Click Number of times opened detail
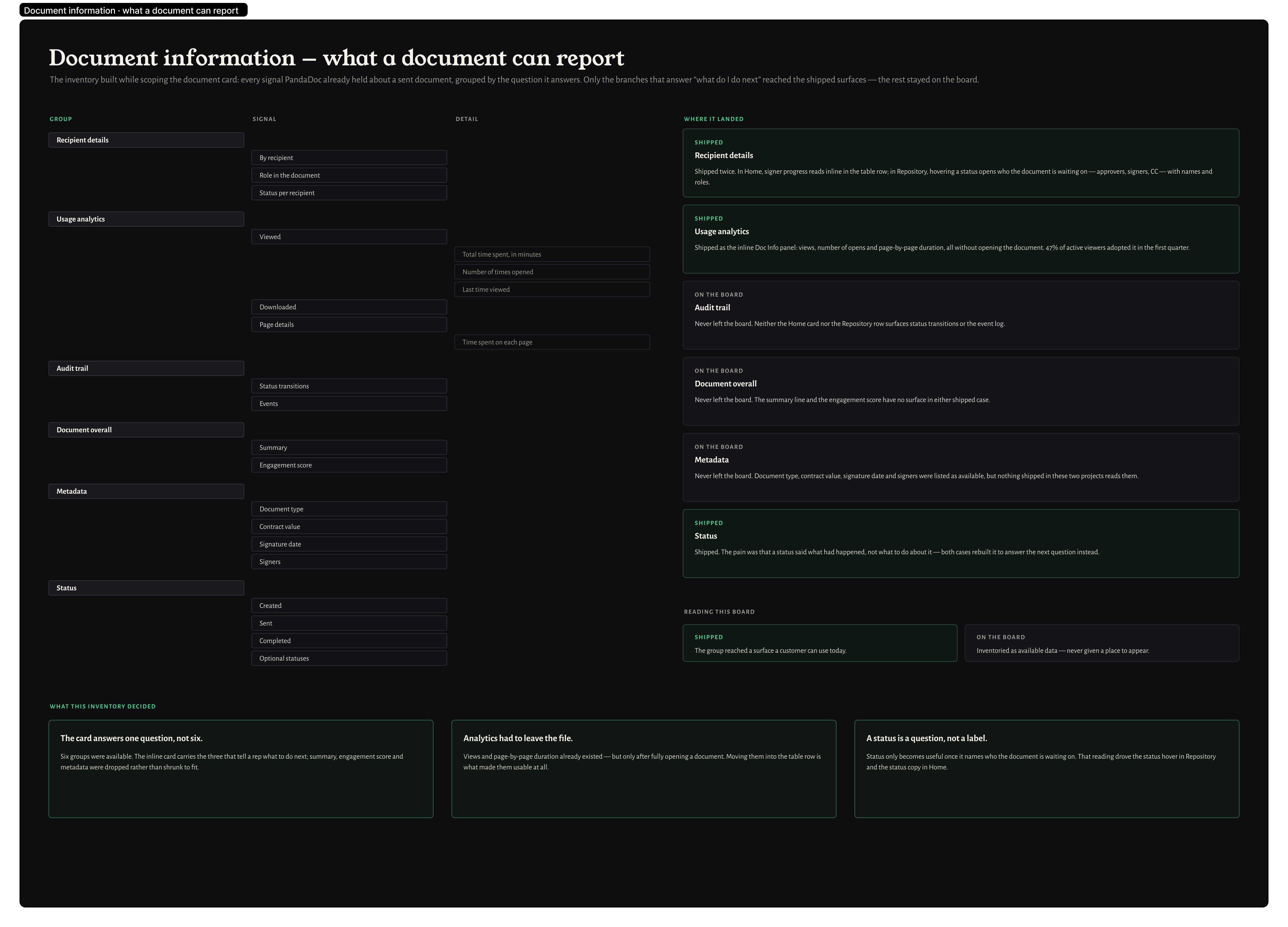1288x927 pixels. (x=552, y=272)
